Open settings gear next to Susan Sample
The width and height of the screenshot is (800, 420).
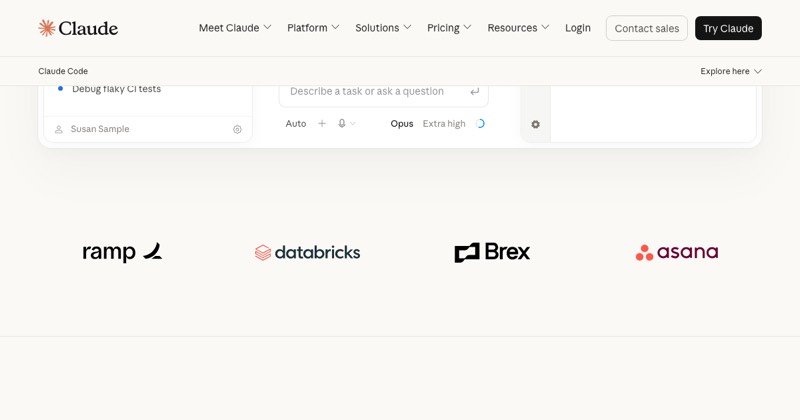pyautogui.click(x=237, y=130)
